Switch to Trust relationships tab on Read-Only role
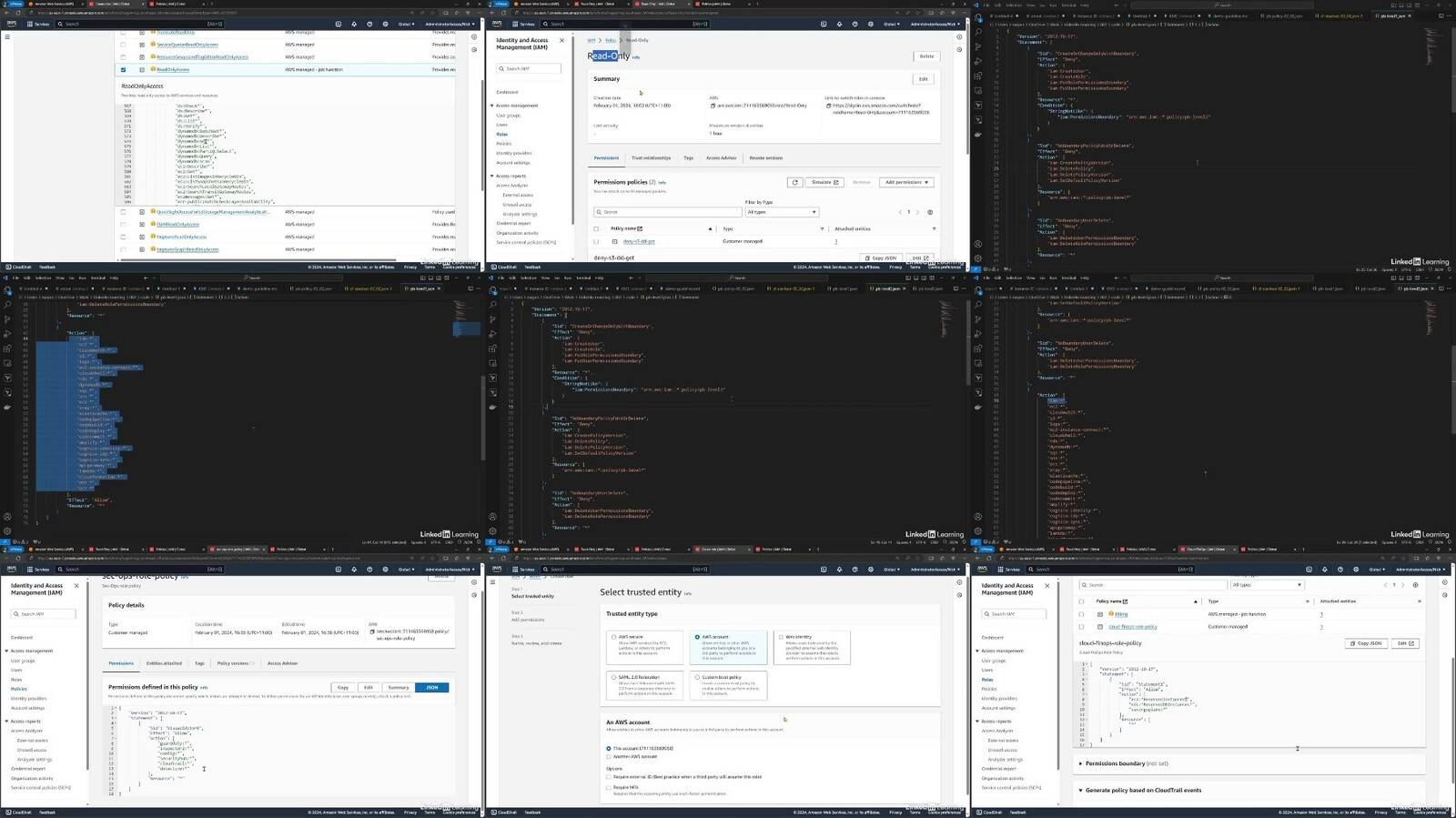 (651, 158)
